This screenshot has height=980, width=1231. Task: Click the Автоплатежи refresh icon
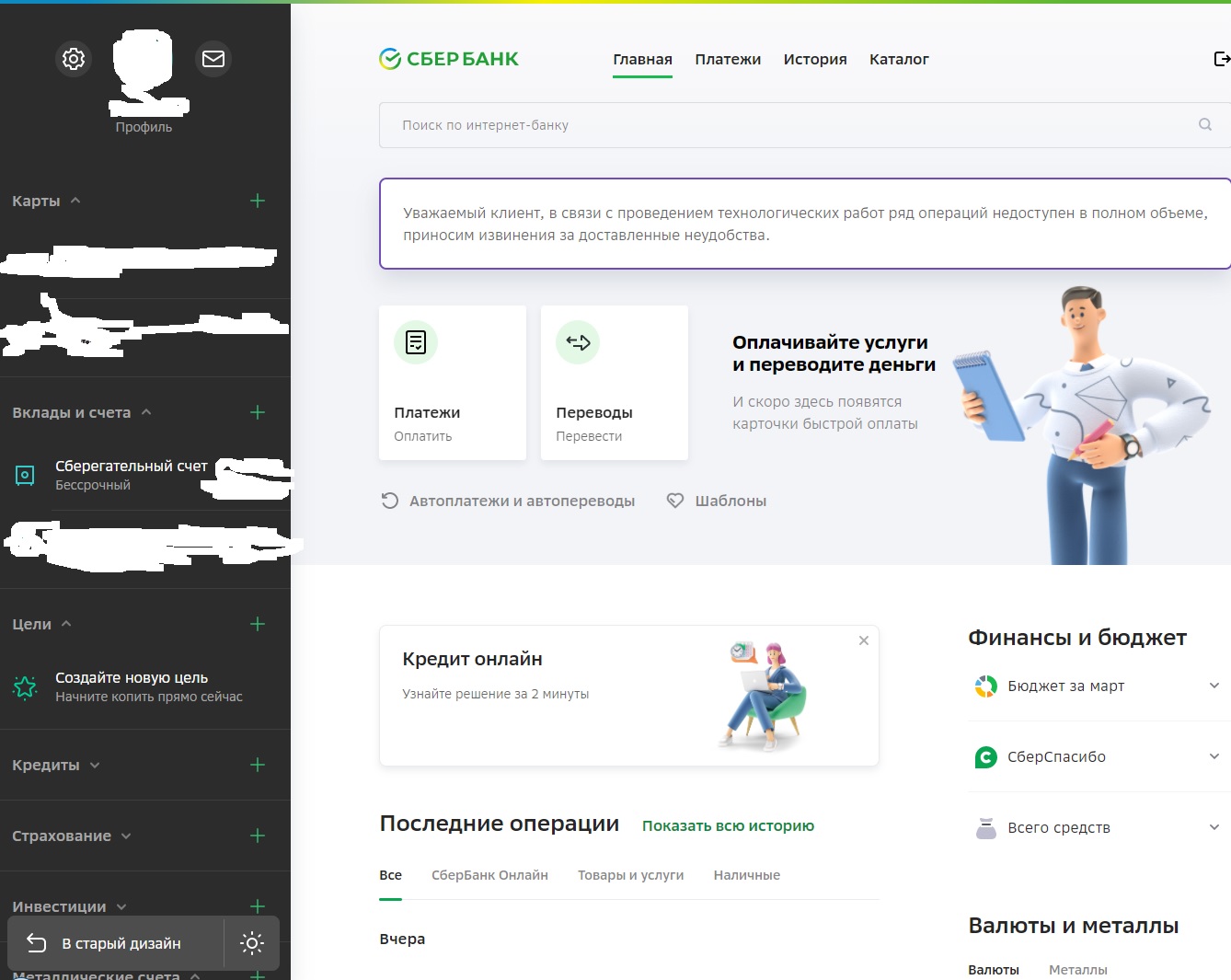click(390, 501)
